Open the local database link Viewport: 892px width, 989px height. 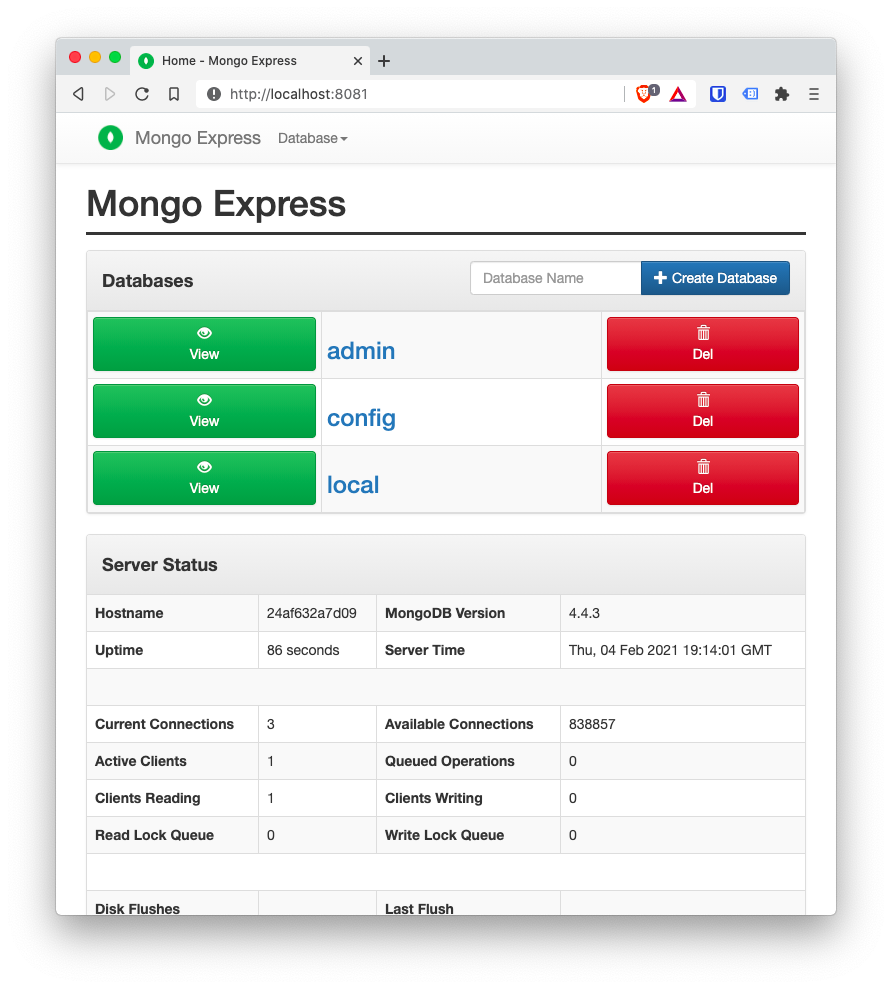tap(353, 484)
